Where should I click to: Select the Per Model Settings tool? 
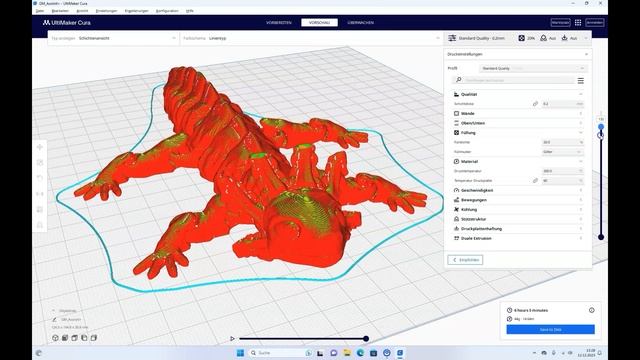pos(40,209)
